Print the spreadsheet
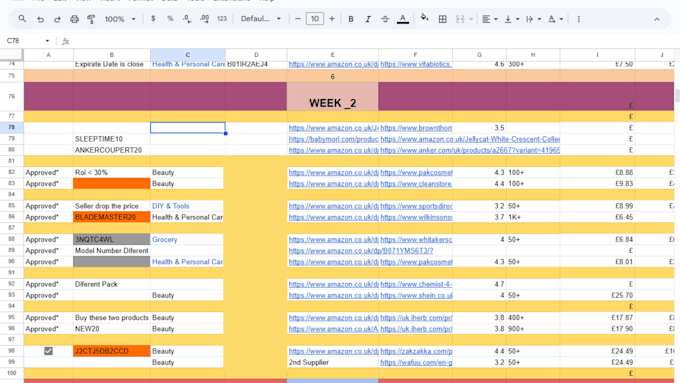The width and height of the screenshot is (680, 383). point(75,19)
